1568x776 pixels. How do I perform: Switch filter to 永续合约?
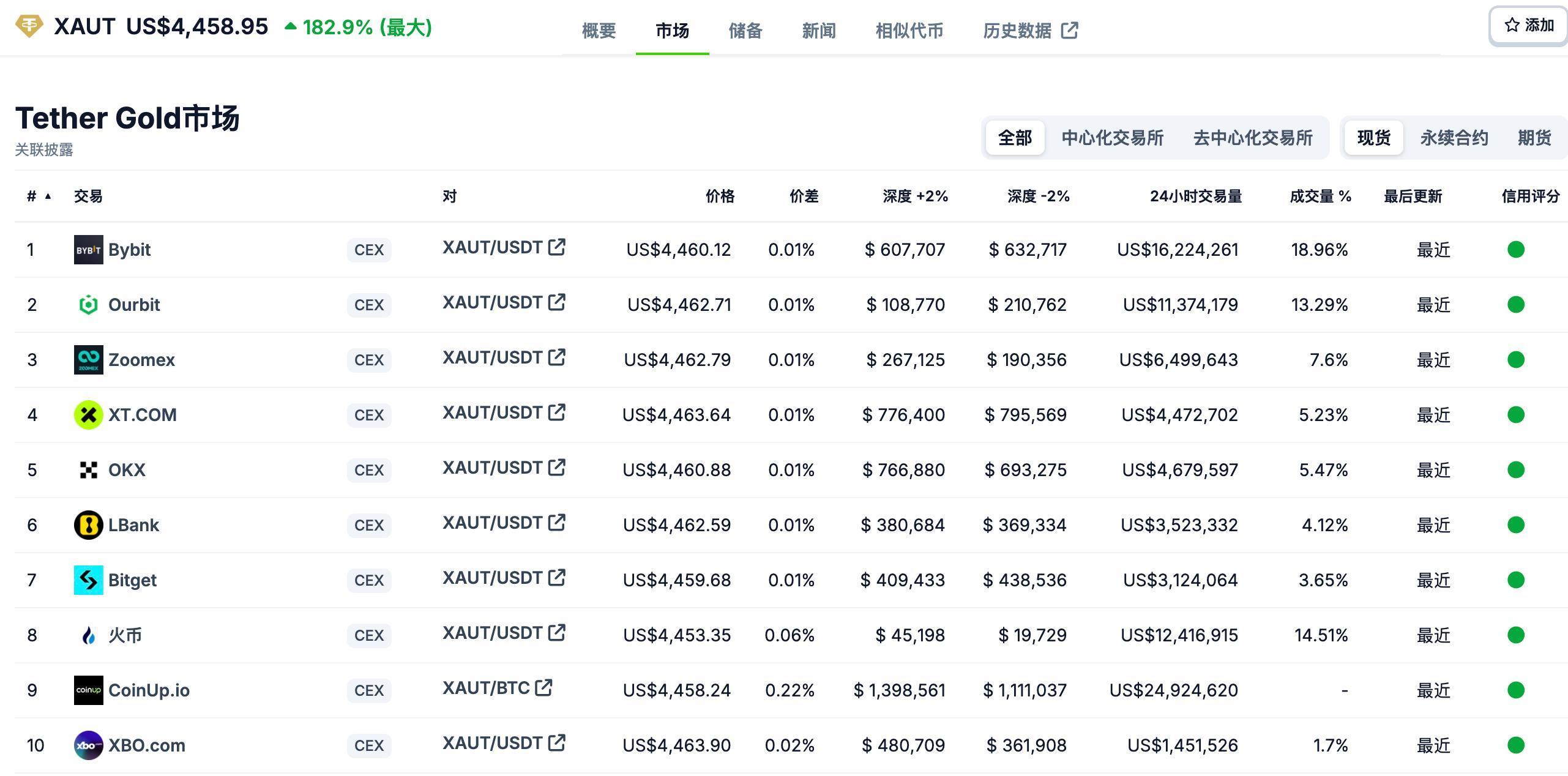point(1454,138)
